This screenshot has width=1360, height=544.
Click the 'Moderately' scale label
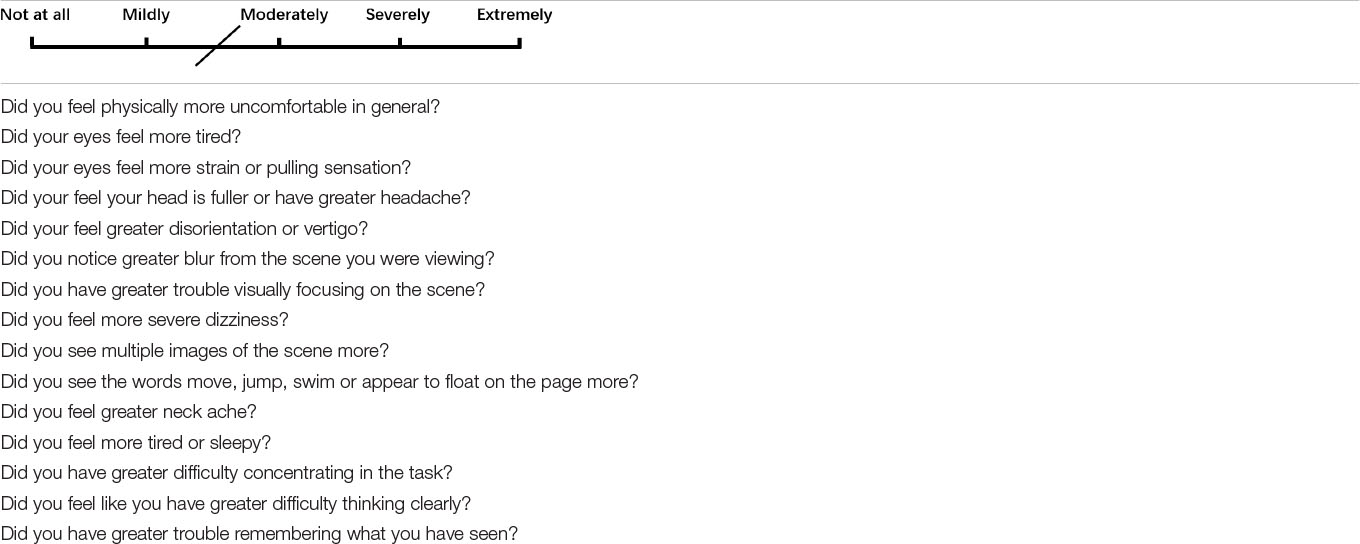coord(284,15)
